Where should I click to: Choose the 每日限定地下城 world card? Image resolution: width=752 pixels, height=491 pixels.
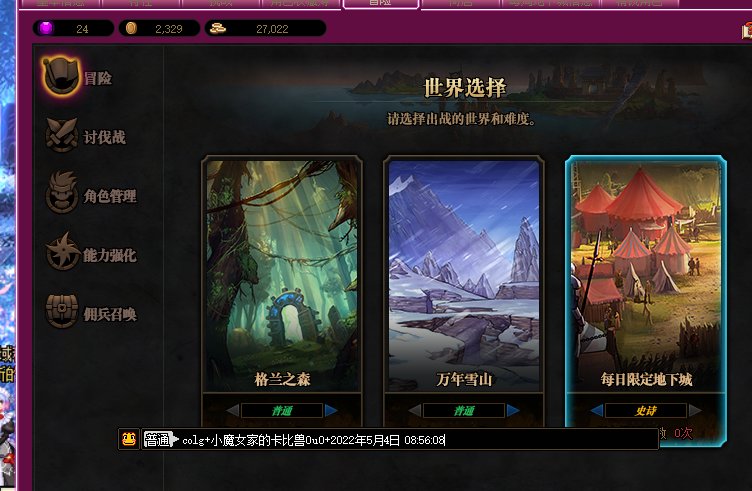click(x=646, y=274)
